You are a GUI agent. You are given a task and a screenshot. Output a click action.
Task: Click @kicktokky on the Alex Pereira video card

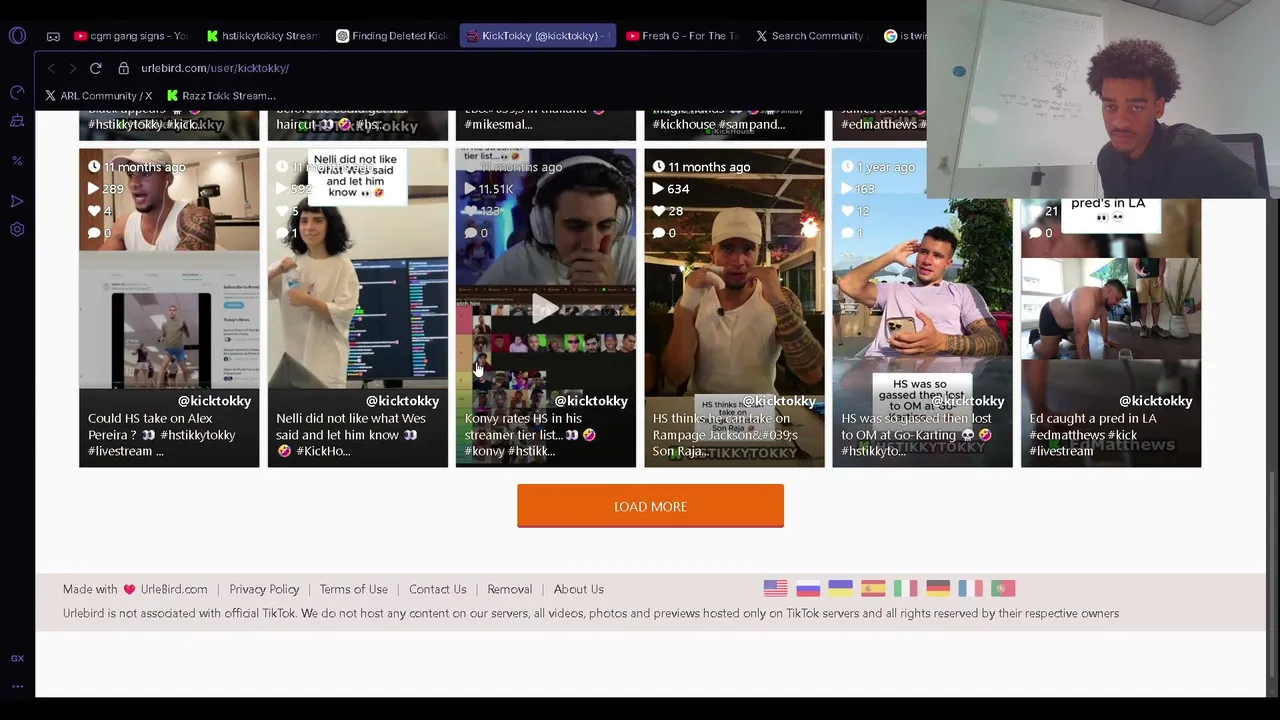click(214, 401)
